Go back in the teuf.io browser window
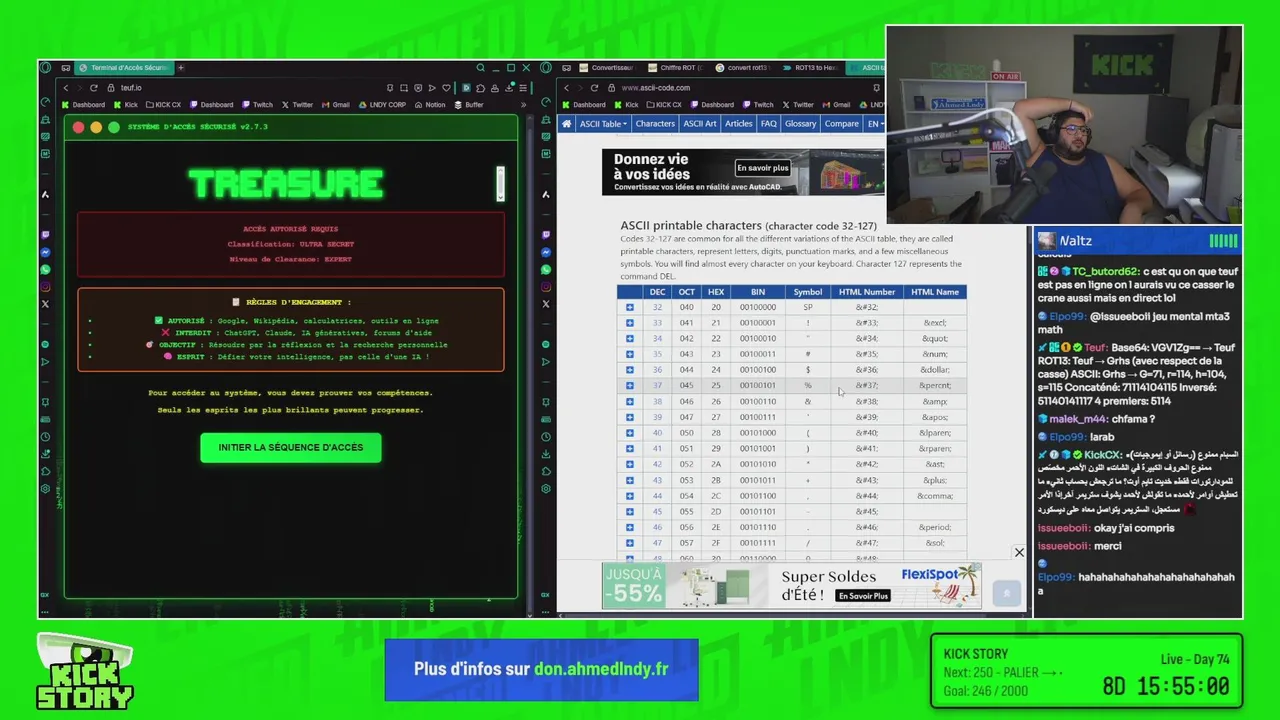This screenshot has width=1280, height=720. 66,88
